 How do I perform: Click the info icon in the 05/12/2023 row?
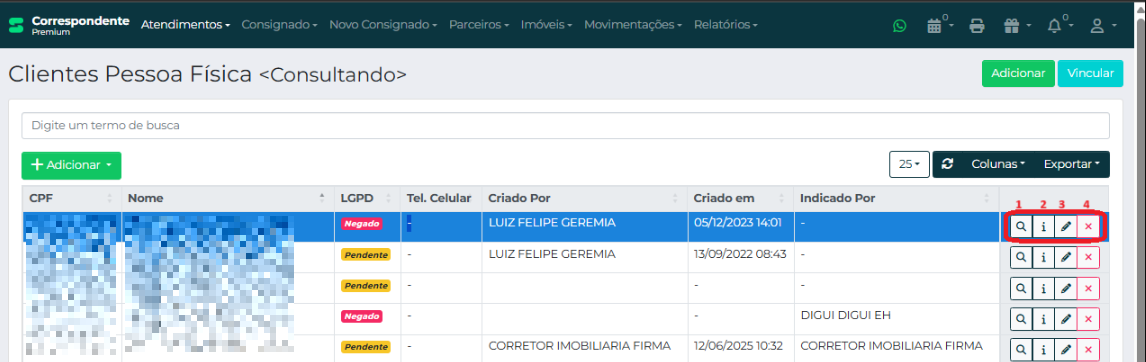pyautogui.click(x=1044, y=226)
